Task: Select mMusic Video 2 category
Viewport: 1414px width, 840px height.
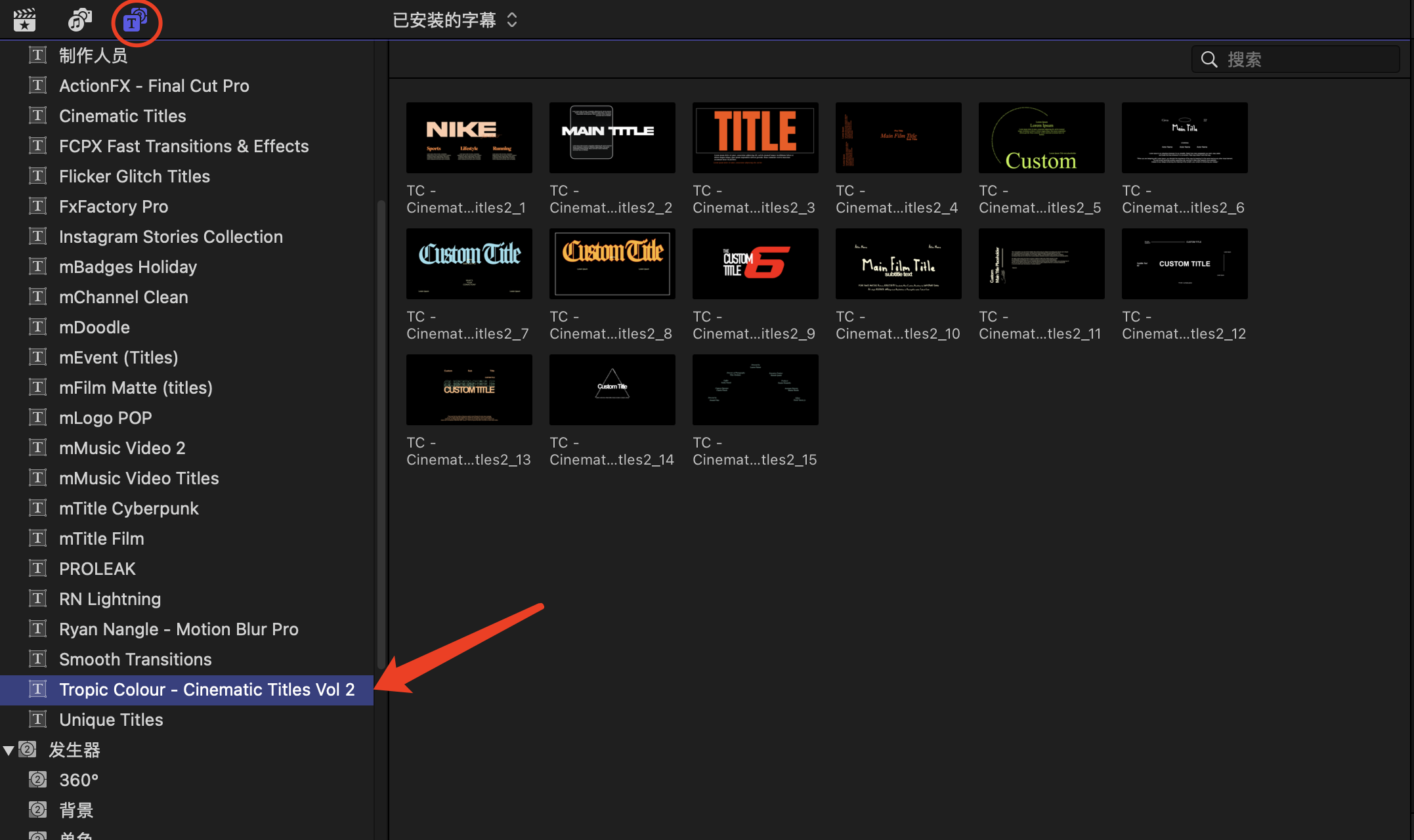Action: pos(186,448)
